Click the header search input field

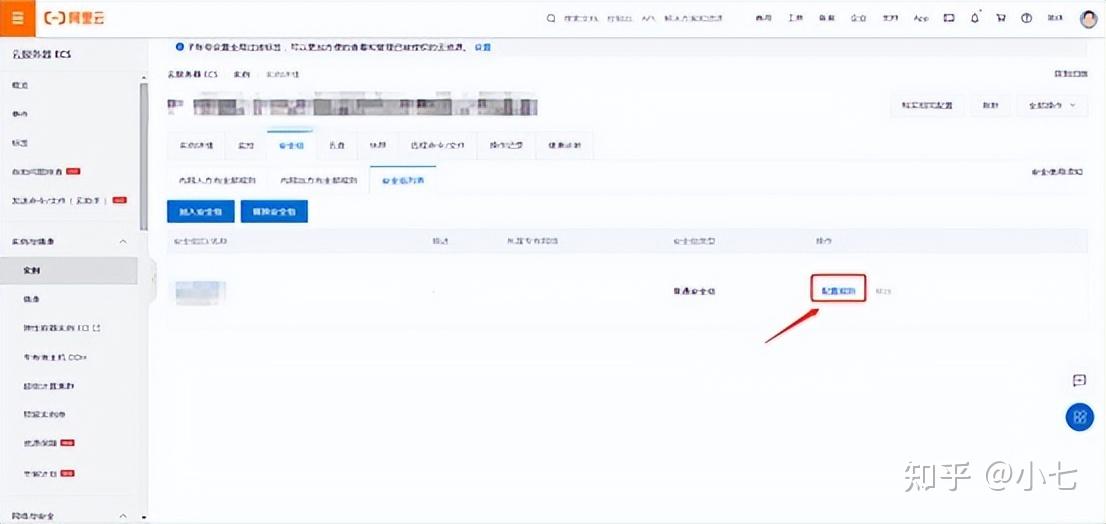pyautogui.click(x=643, y=18)
